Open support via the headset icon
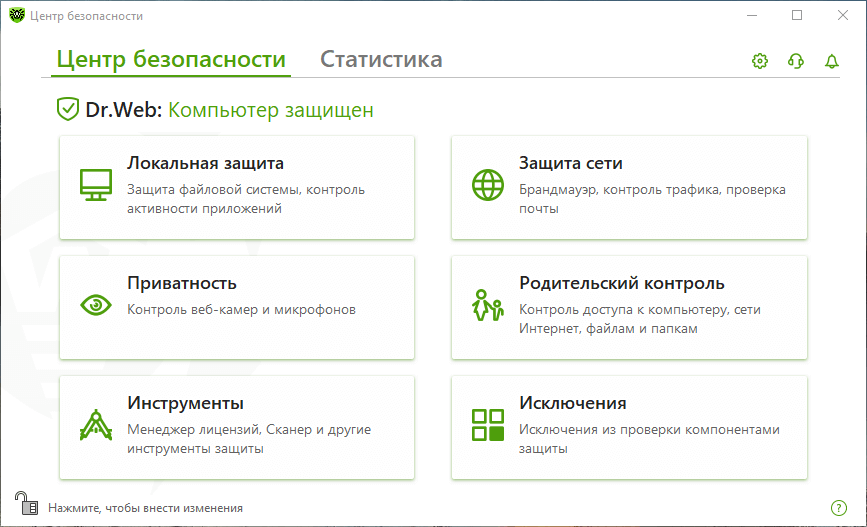Screen dimensions: 867x527 click(x=796, y=61)
